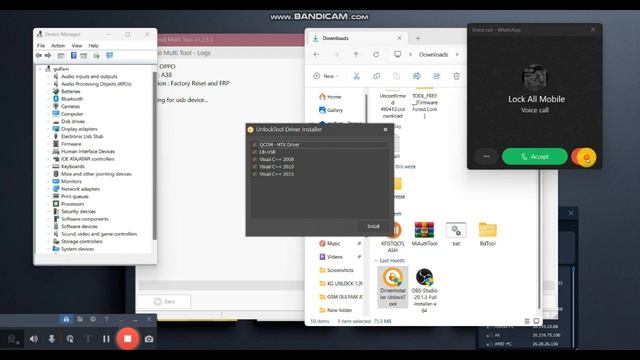Toggle Visual C++ 2015 checkbox
Image resolution: width=640 pixels, height=360 pixels.
tap(255, 174)
